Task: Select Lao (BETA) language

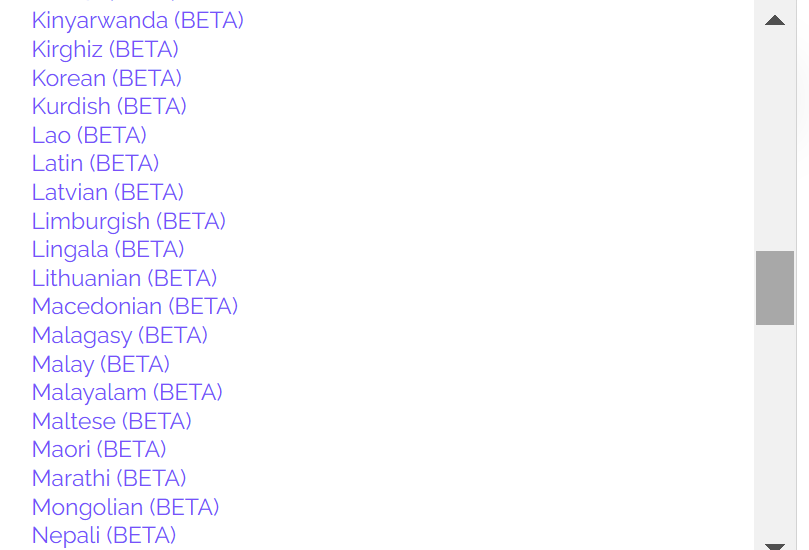Action: tap(89, 136)
